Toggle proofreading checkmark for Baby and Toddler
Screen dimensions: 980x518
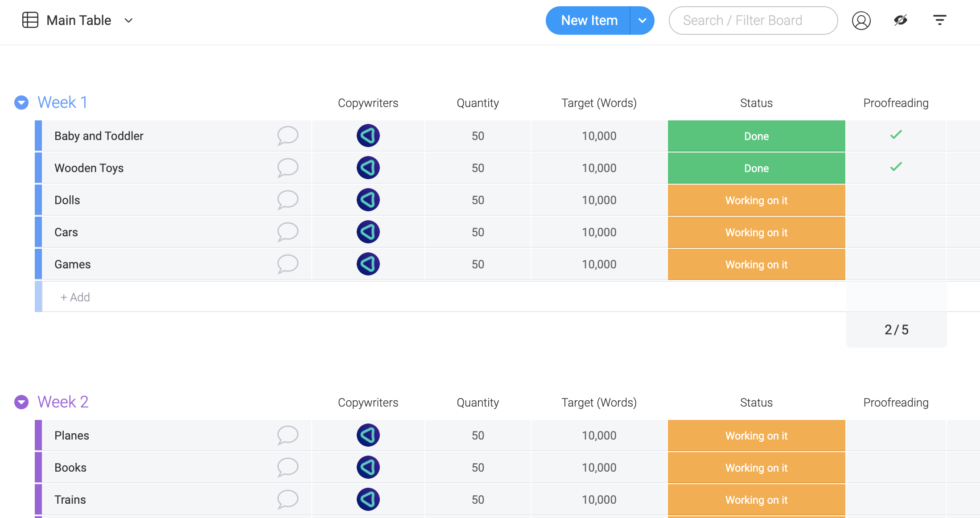[x=896, y=135]
